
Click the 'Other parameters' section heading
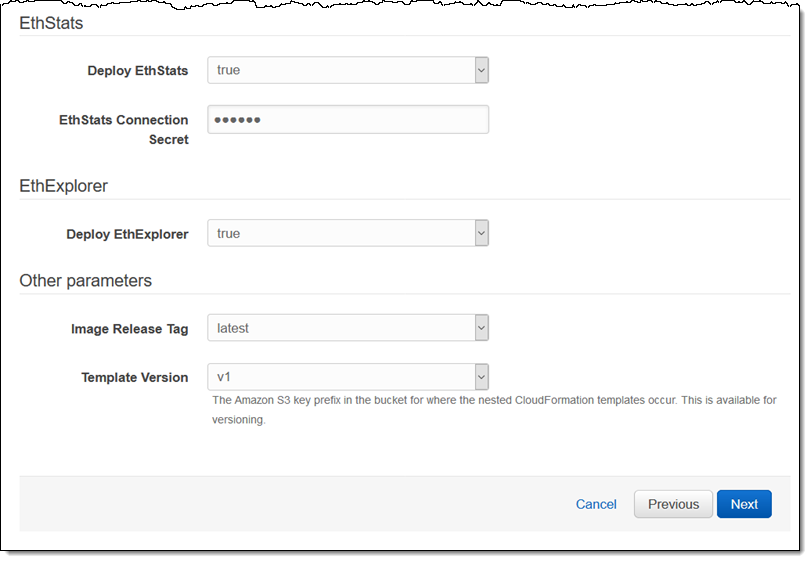point(85,281)
